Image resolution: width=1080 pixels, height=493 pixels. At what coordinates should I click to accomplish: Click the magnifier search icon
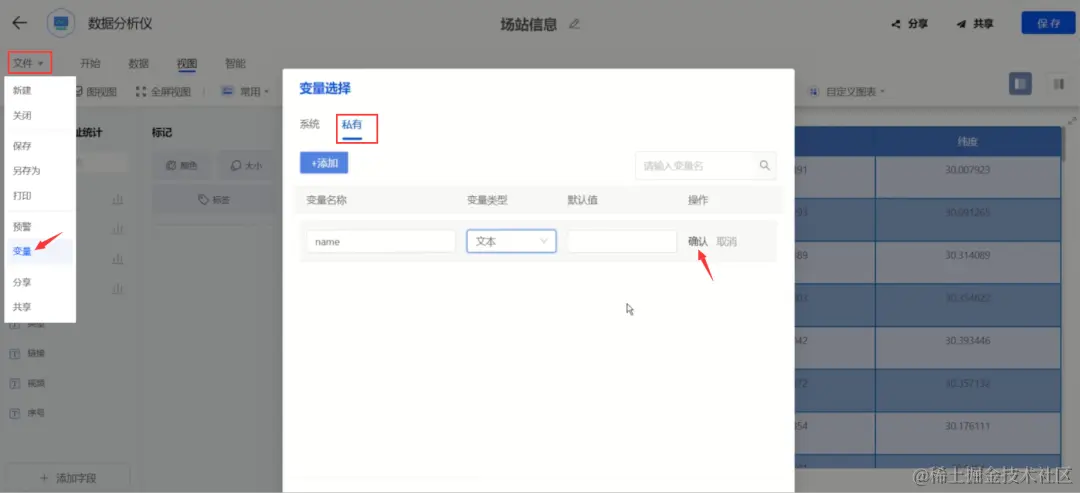click(x=765, y=165)
